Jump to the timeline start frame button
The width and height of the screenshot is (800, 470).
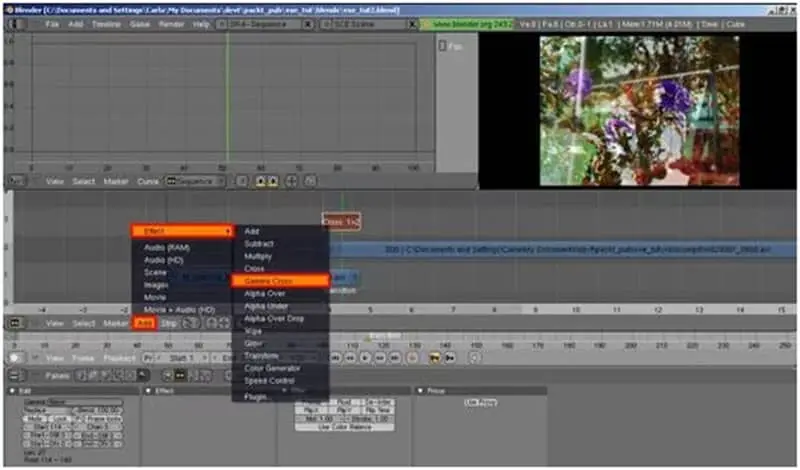336,358
